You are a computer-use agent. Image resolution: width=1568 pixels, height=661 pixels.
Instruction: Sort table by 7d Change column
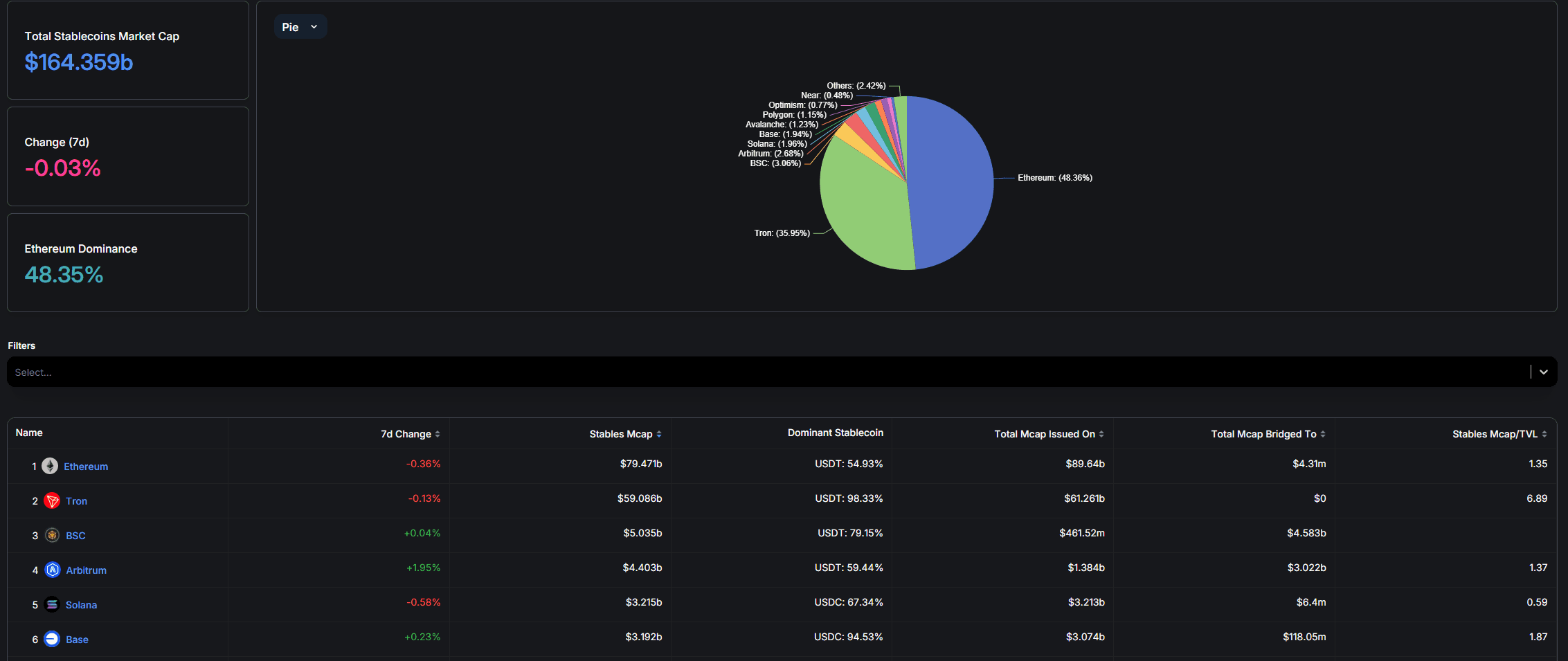(410, 434)
